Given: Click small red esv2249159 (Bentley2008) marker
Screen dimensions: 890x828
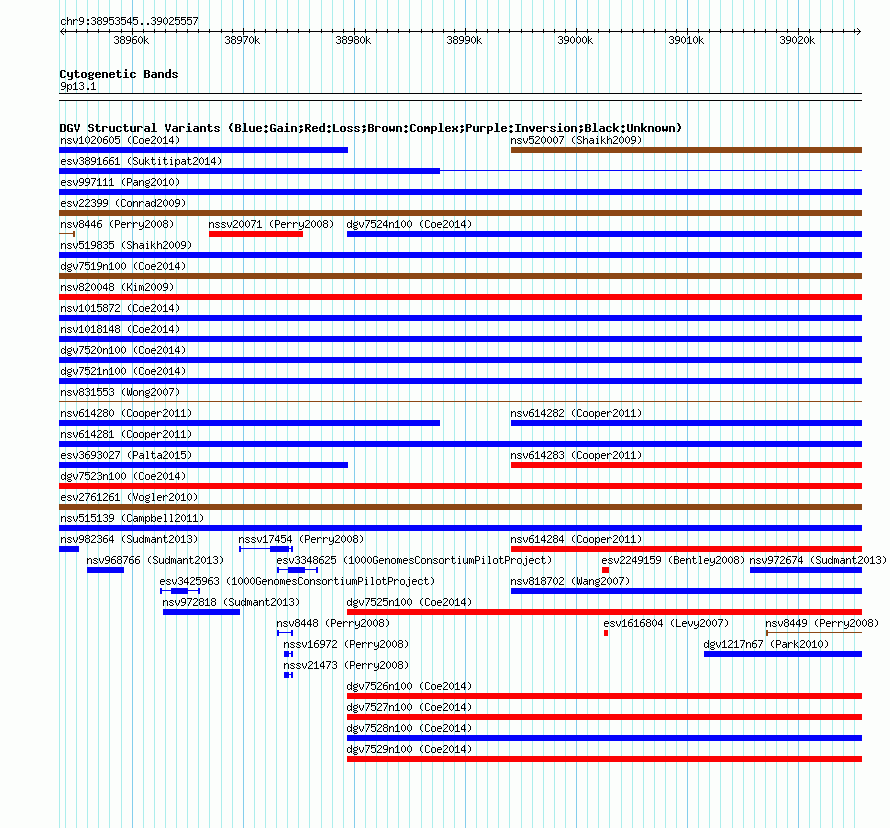Looking at the screenshot, I should pos(606,570).
